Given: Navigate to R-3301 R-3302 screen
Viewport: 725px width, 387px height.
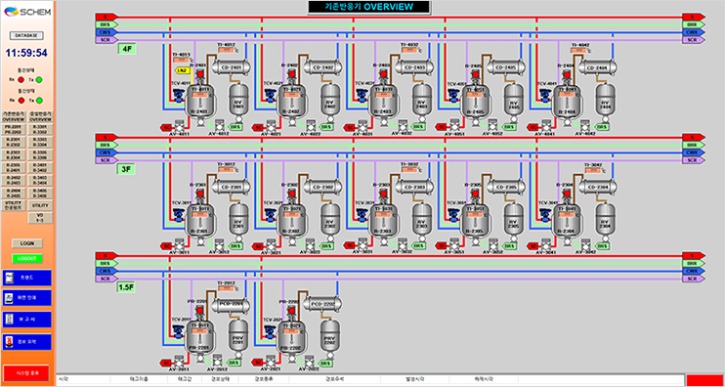Looking at the screenshot, I should click(41, 129).
